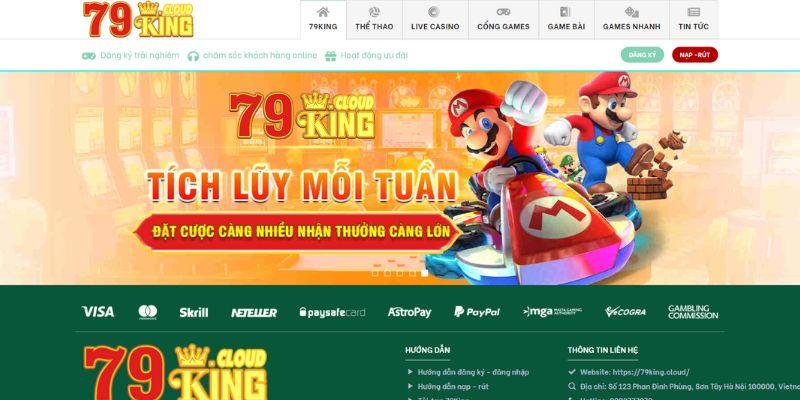This screenshot has height=400, width=800.
Task: Click the Gambling Commission logo
Action: [x=693, y=312]
